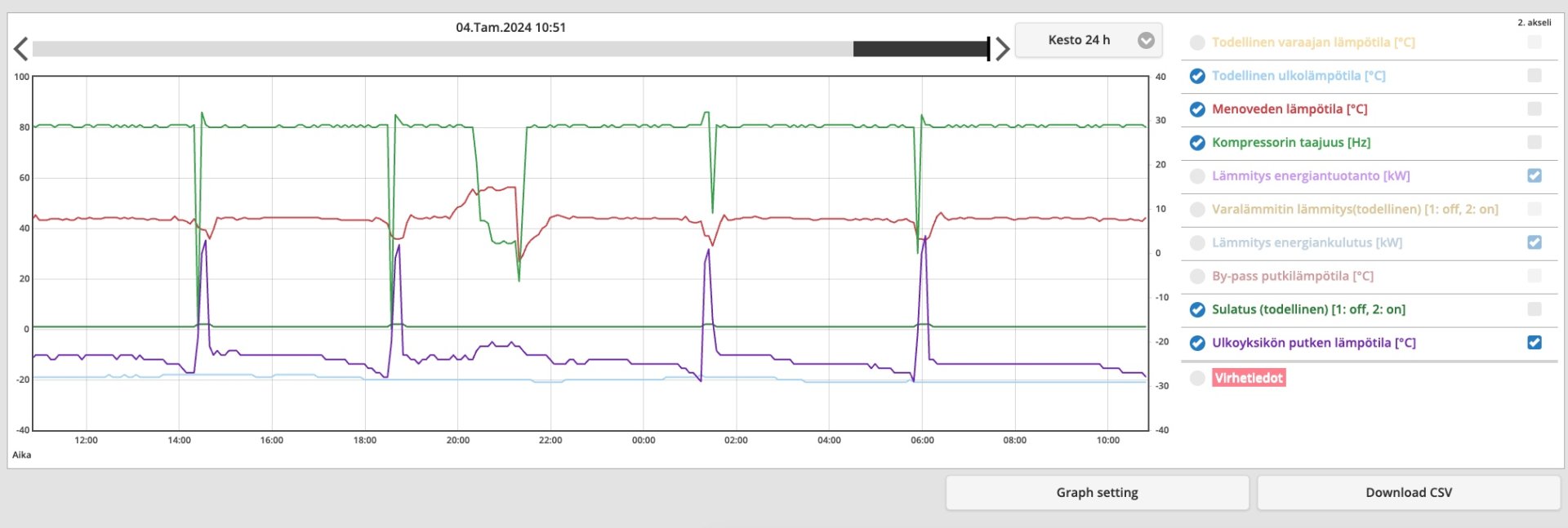Image resolution: width=1568 pixels, height=528 pixels.
Task: Click the Graph setting button
Action: coord(1097,493)
